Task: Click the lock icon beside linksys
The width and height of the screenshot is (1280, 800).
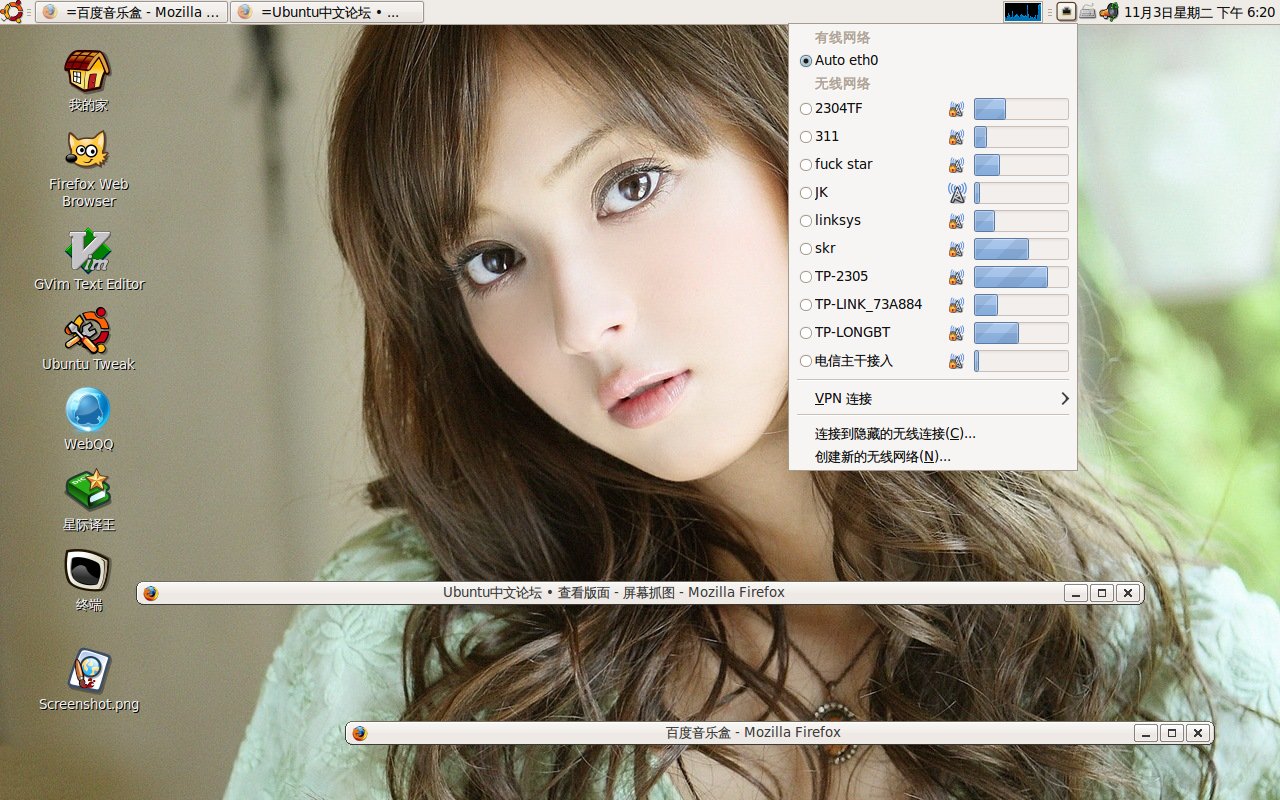Action: coord(957,221)
